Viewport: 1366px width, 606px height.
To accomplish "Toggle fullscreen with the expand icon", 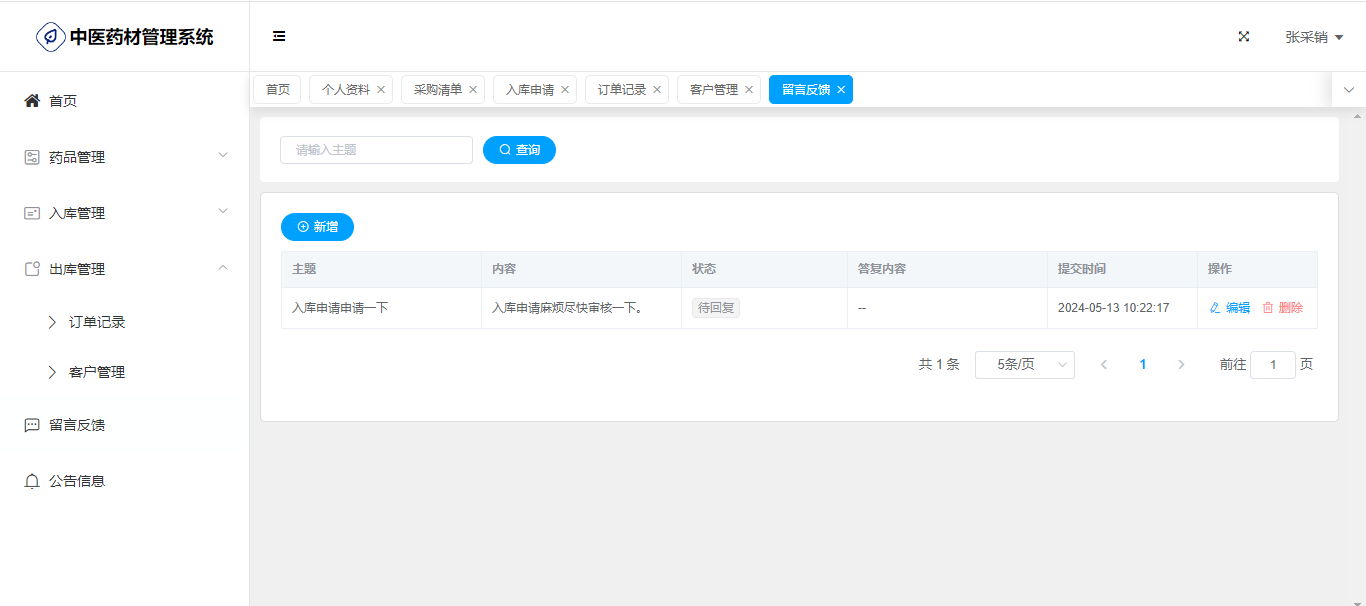I will point(1244,36).
